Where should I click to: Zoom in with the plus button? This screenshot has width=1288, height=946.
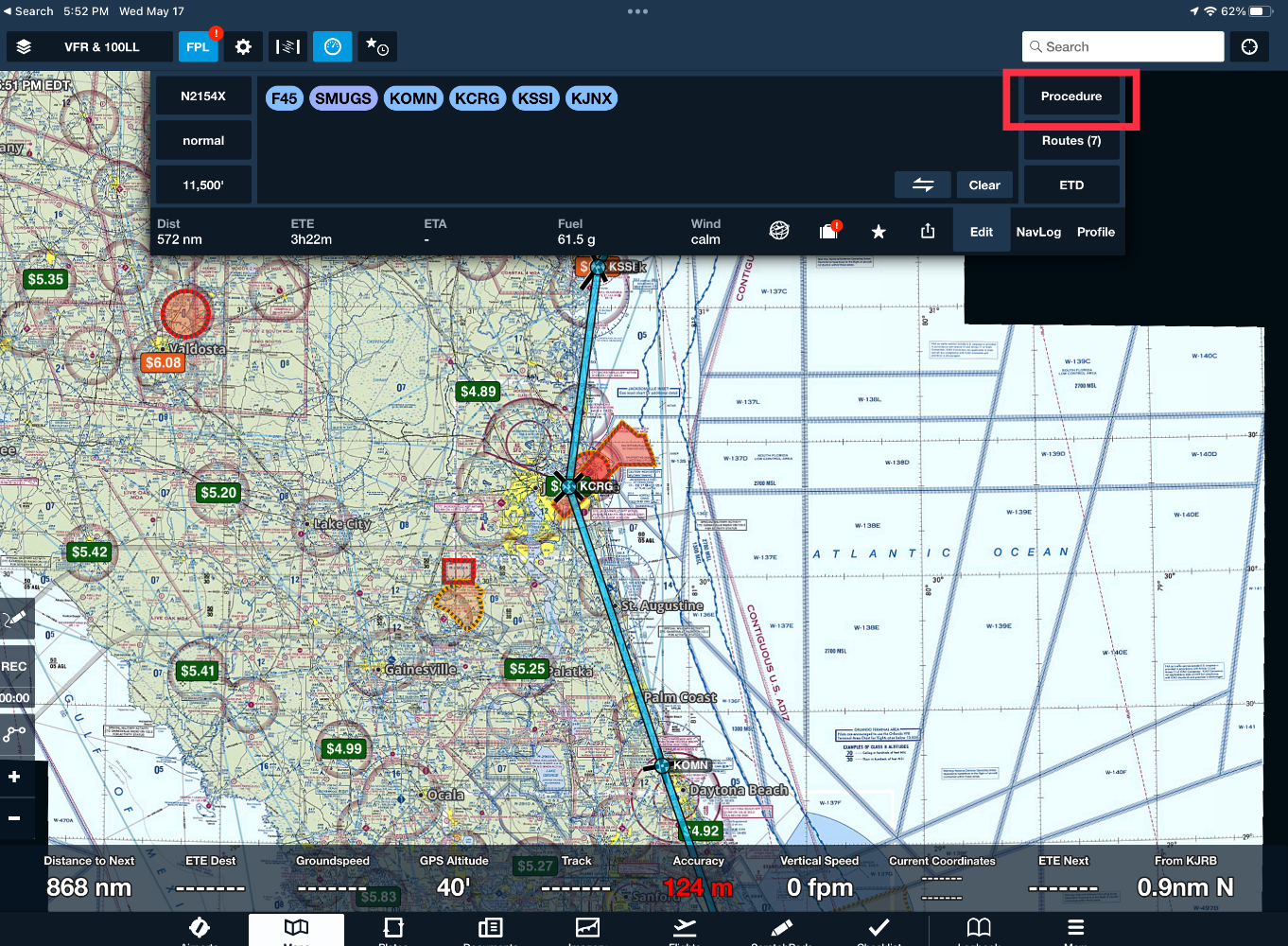point(15,777)
